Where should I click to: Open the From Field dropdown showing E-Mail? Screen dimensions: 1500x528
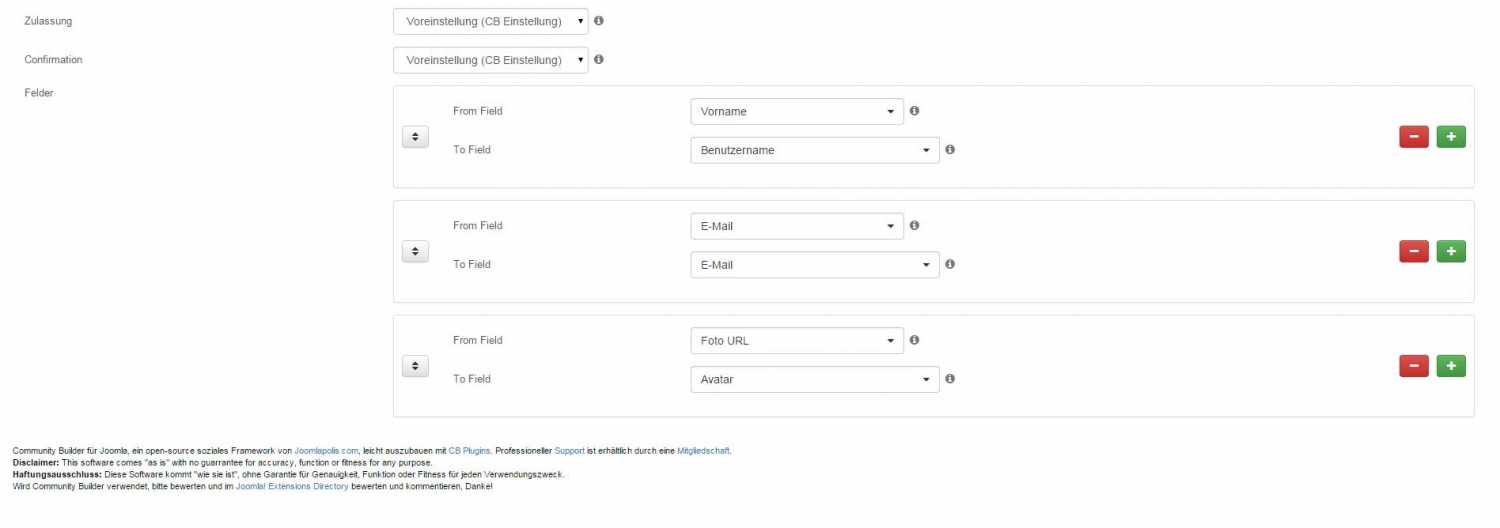[797, 226]
